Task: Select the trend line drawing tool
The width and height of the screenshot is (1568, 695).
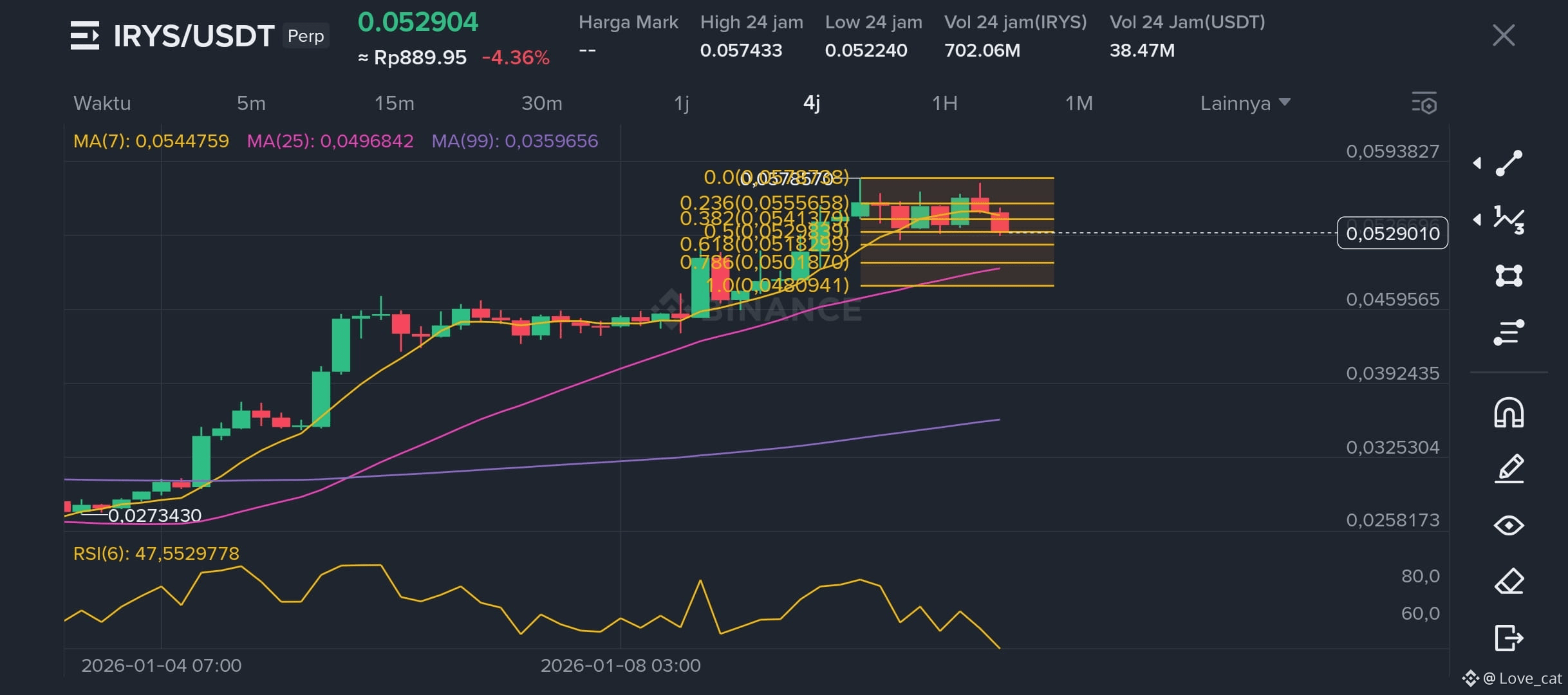Action: point(1509,163)
